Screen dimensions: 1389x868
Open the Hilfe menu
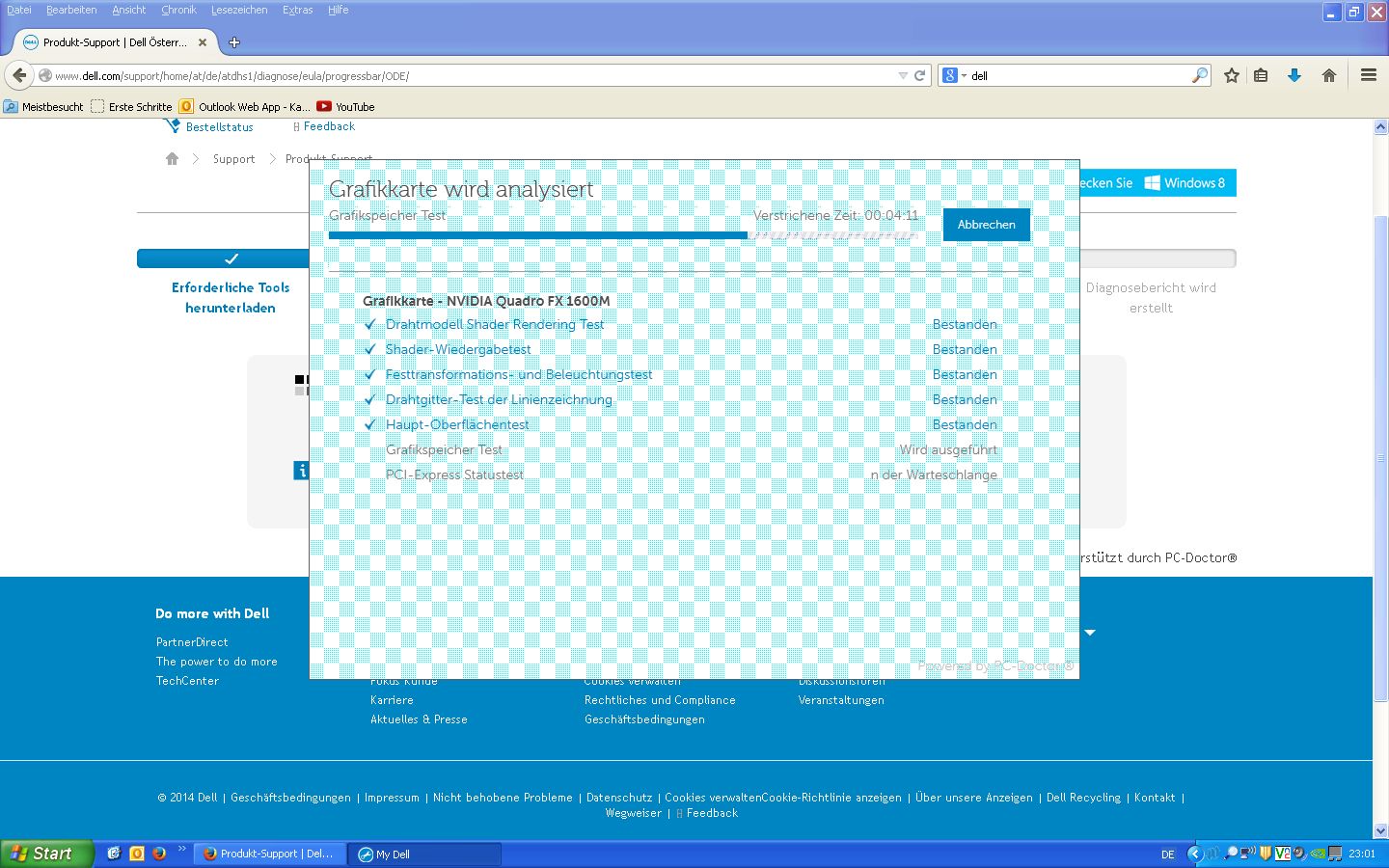[x=338, y=10]
